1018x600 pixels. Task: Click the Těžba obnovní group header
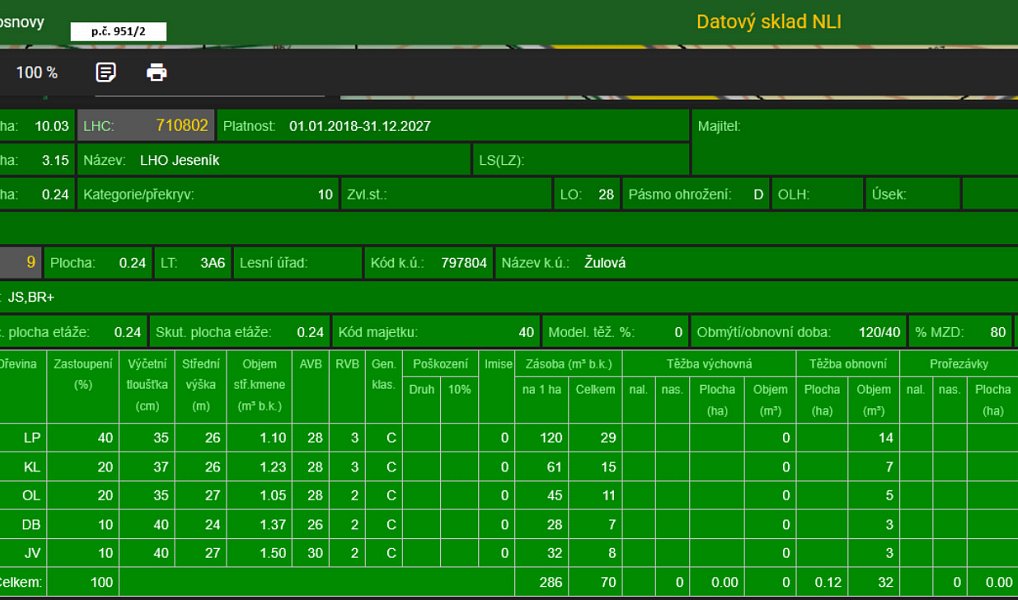tap(848, 364)
